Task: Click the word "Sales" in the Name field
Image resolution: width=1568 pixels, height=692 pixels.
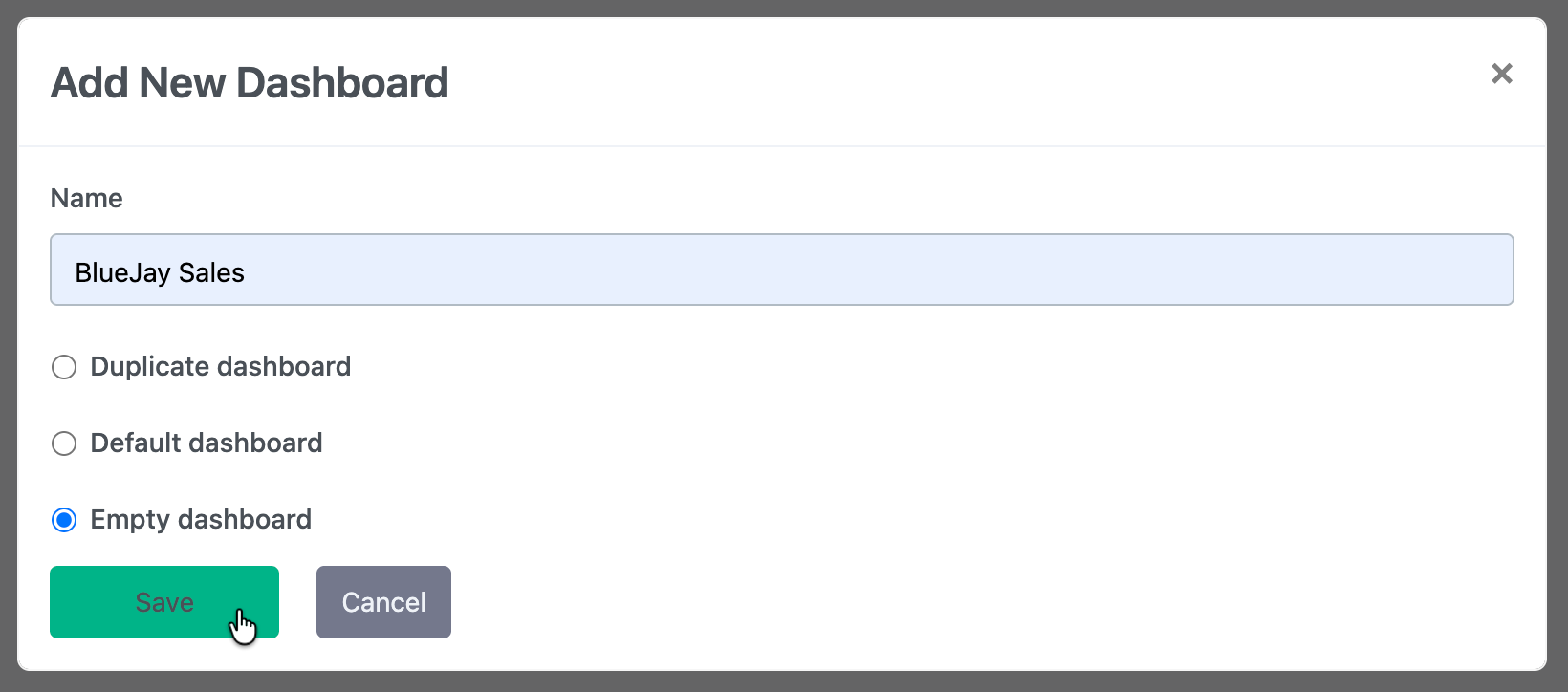Action: point(211,273)
